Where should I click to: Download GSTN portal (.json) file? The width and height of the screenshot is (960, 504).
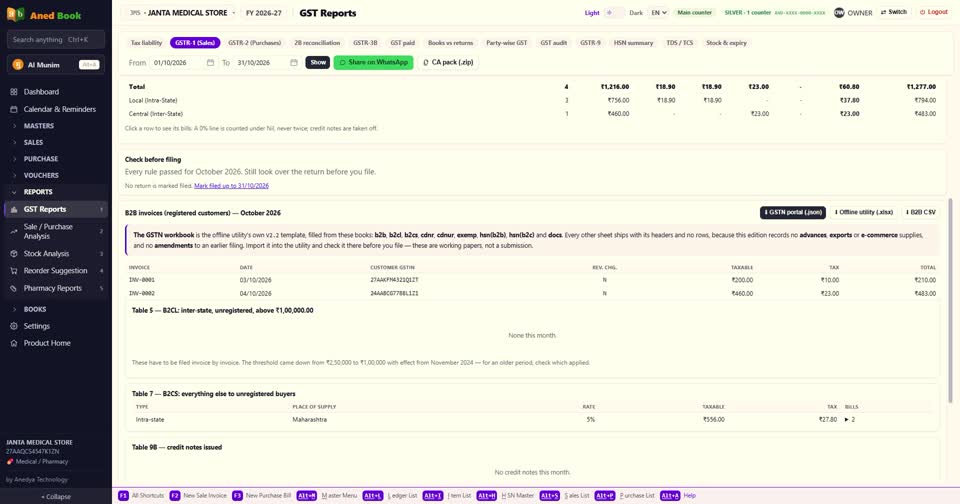click(793, 213)
